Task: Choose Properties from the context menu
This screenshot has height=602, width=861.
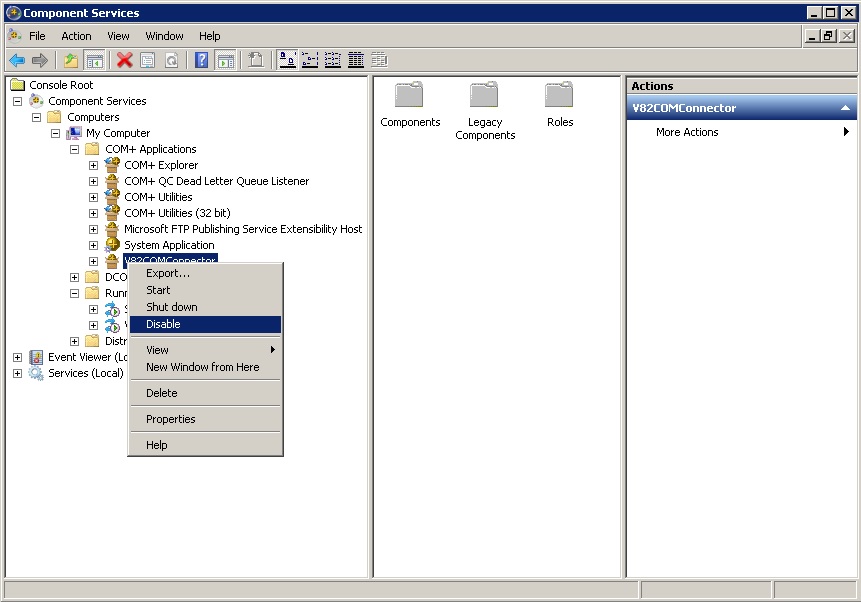Action: [205, 419]
